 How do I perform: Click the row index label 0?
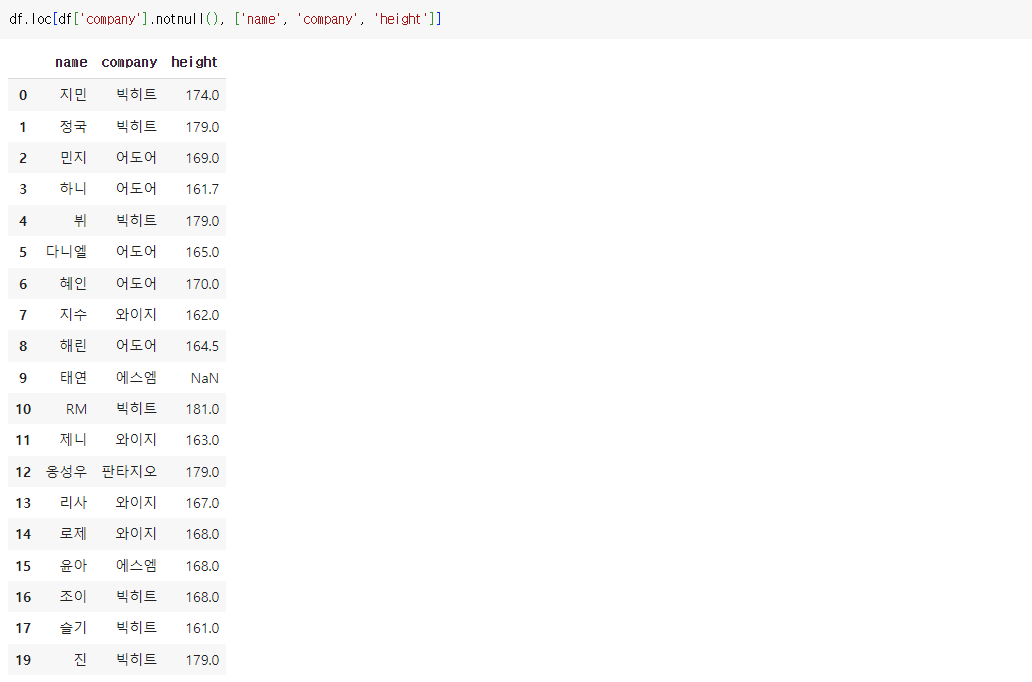(23, 95)
